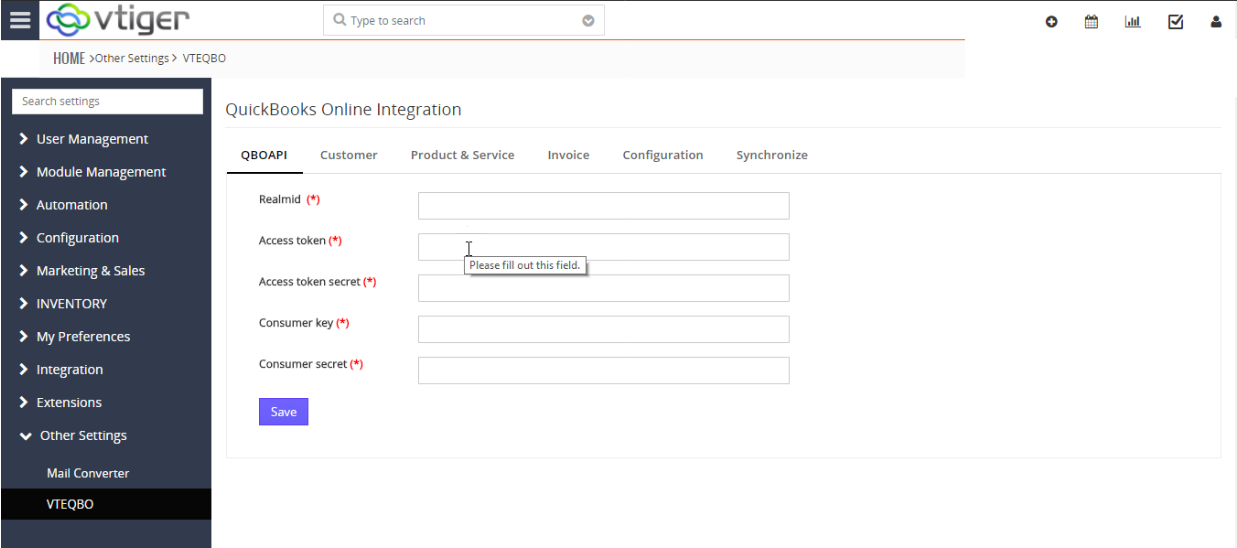Click the Type to search field
The width and height of the screenshot is (1237, 548).
click(x=464, y=20)
